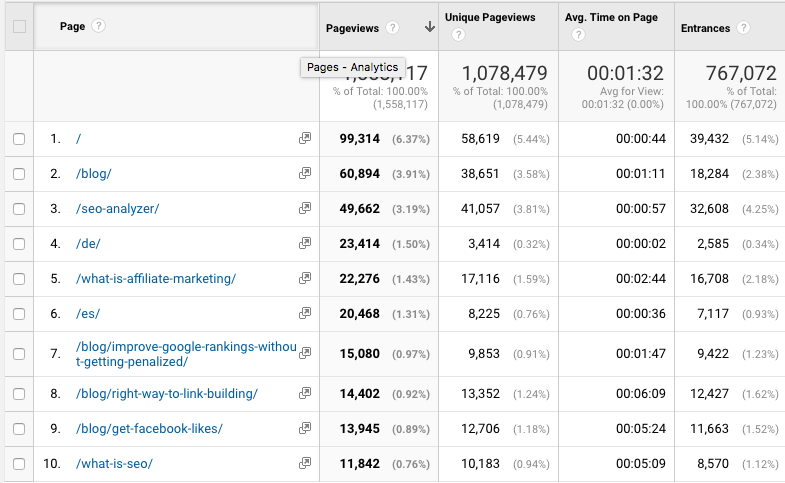Show help for Pageviews column
785x483 pixels.
coord(392,28)
